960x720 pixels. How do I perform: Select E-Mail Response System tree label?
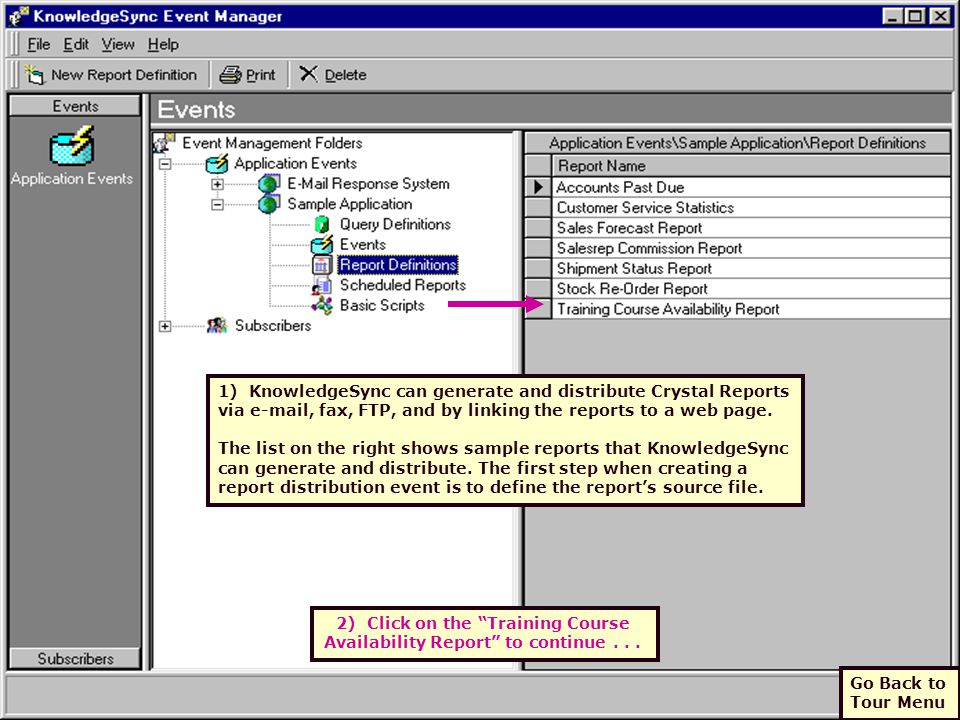[x=368, y=184]
